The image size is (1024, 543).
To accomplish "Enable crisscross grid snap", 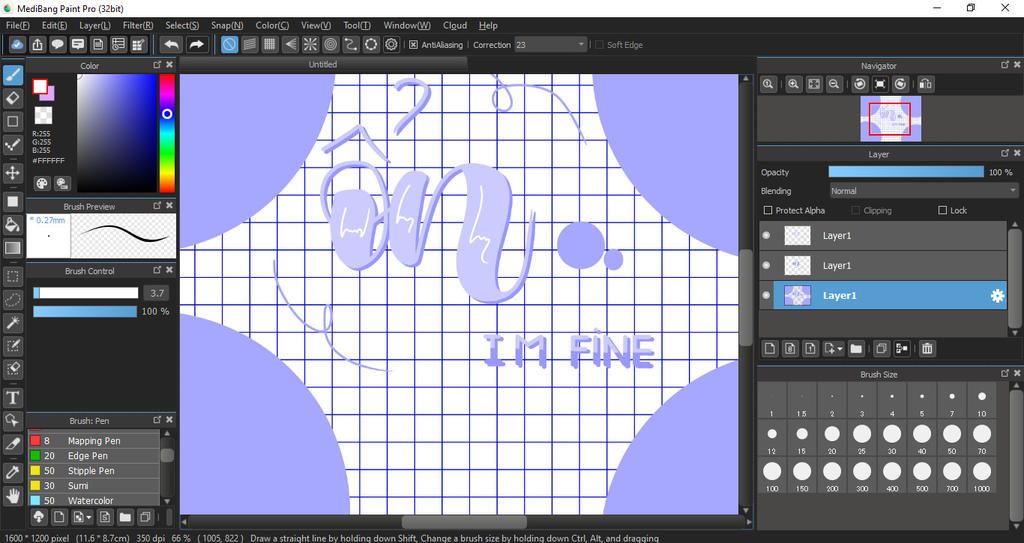I will point(270,44).
